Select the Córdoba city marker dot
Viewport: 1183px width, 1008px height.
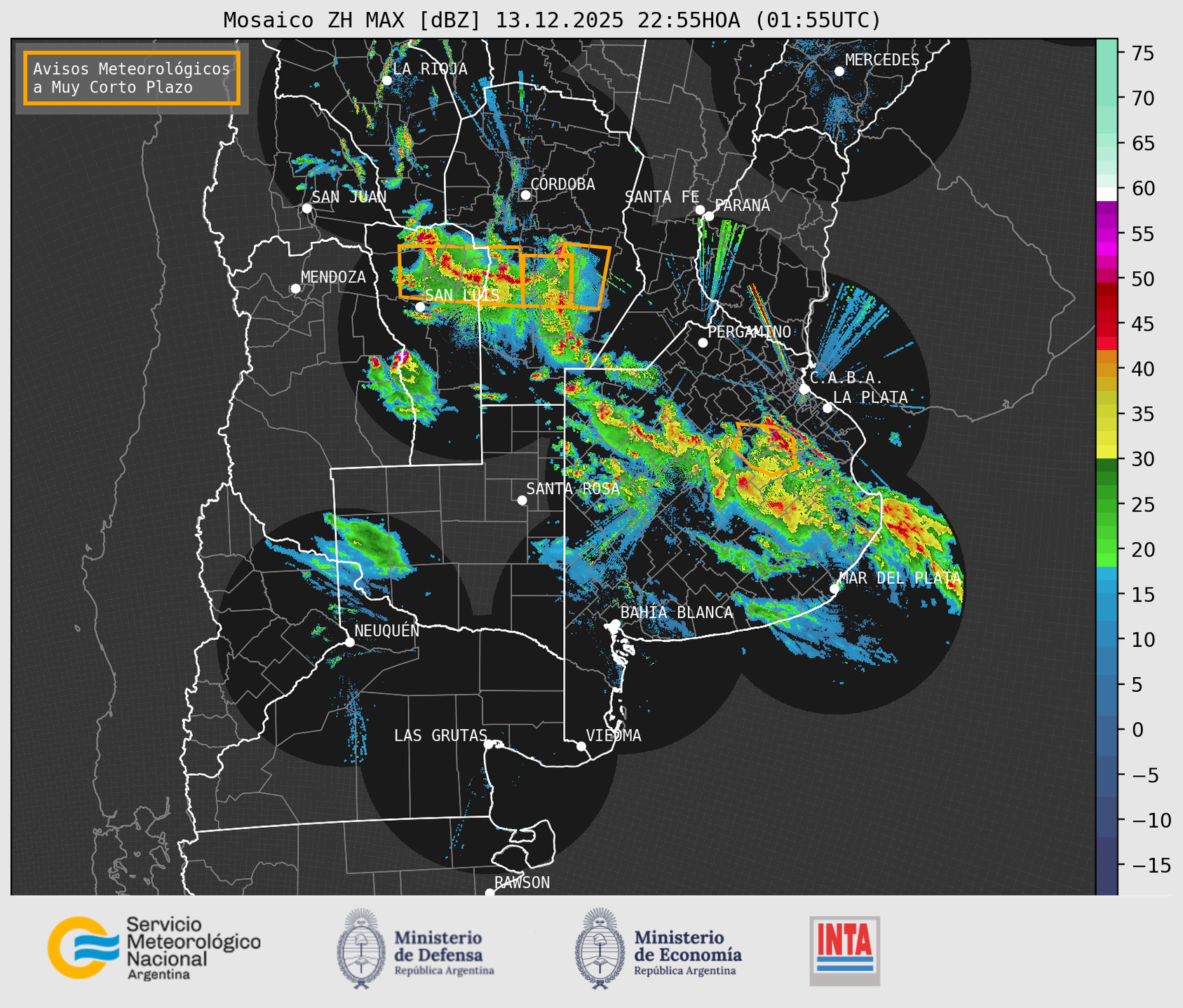[x=525, y=195]
